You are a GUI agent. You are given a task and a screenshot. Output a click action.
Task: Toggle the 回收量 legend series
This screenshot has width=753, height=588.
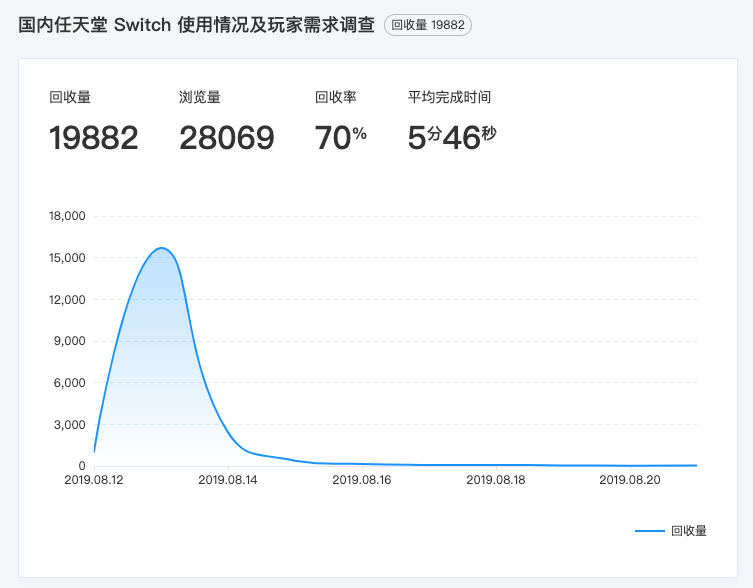[x=688, y=531]
